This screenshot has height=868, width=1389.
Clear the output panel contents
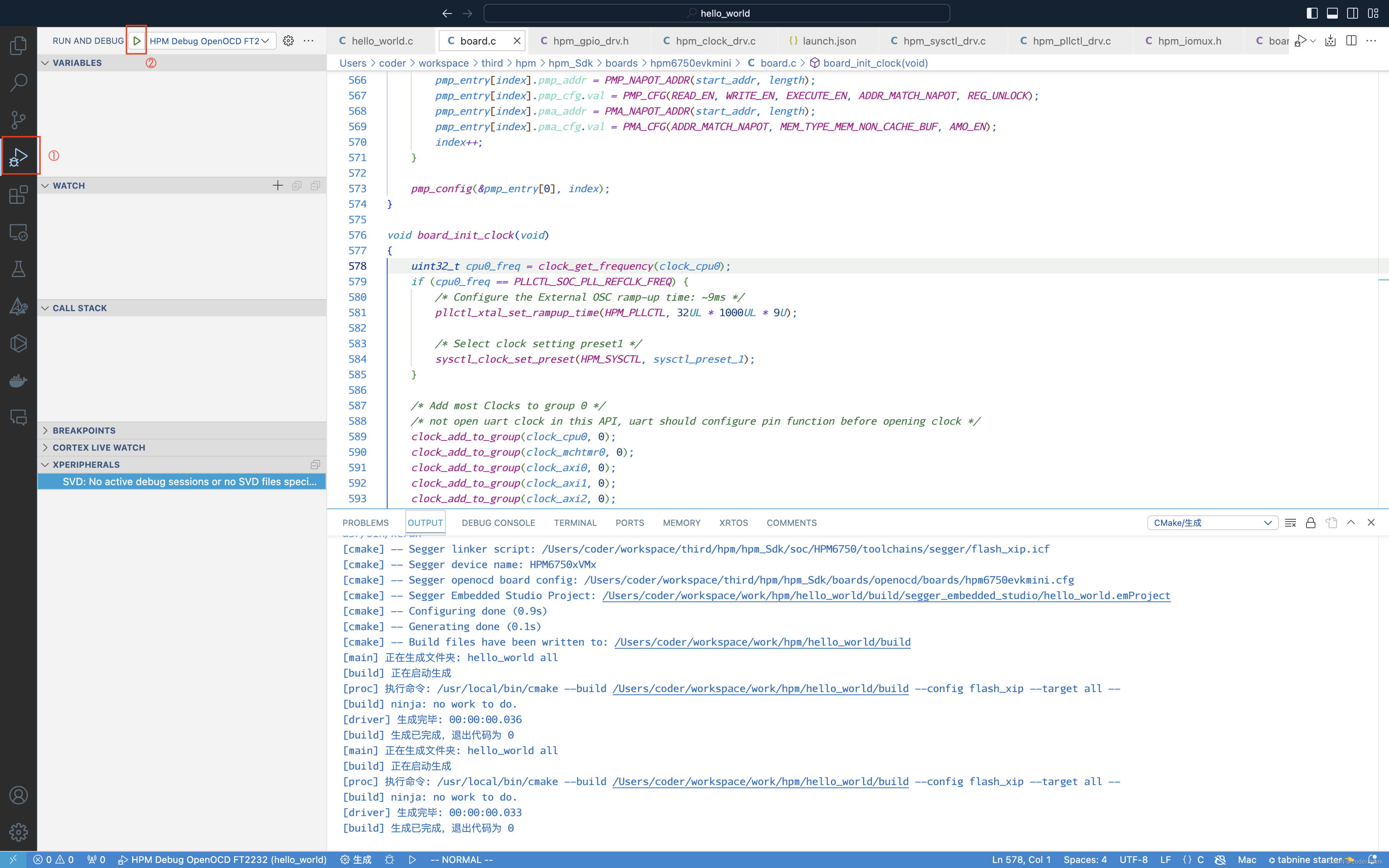click(1290, 522)
